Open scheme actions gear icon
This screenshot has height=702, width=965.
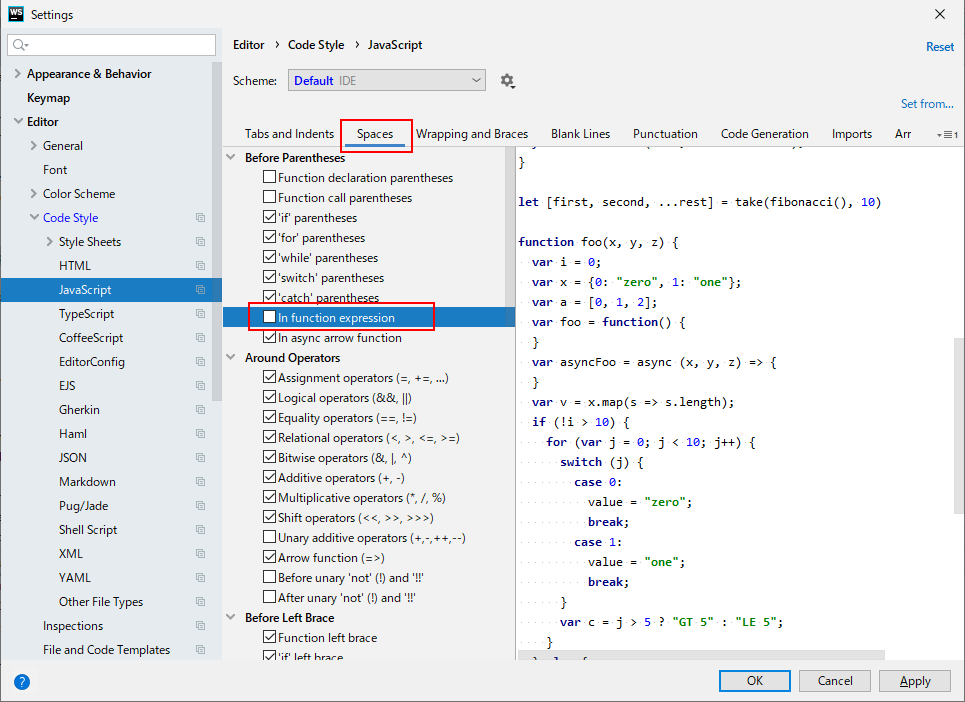(x=508, y=81)
